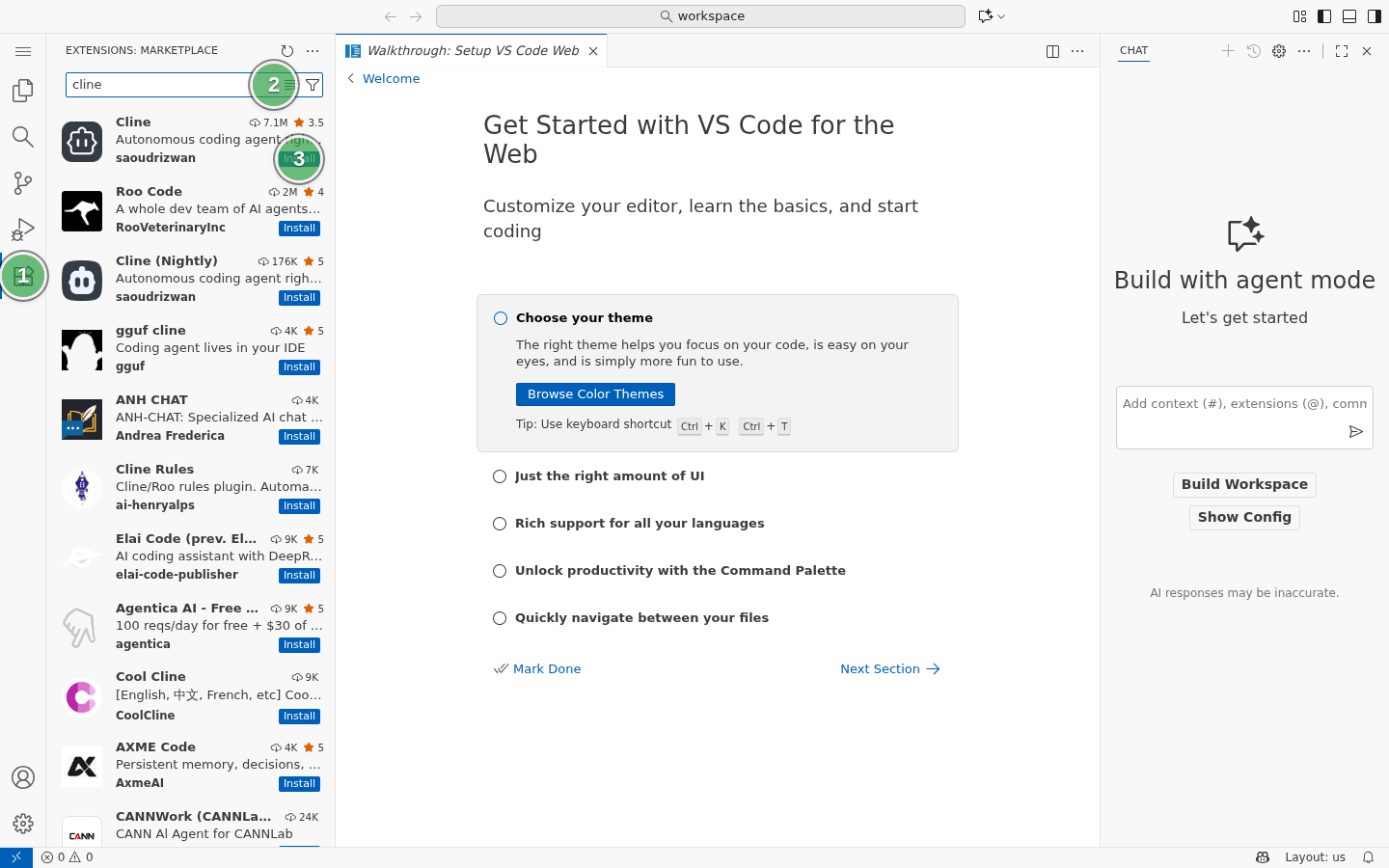
Task: Start a new chat with plus icon
Action: [1228, 51]
